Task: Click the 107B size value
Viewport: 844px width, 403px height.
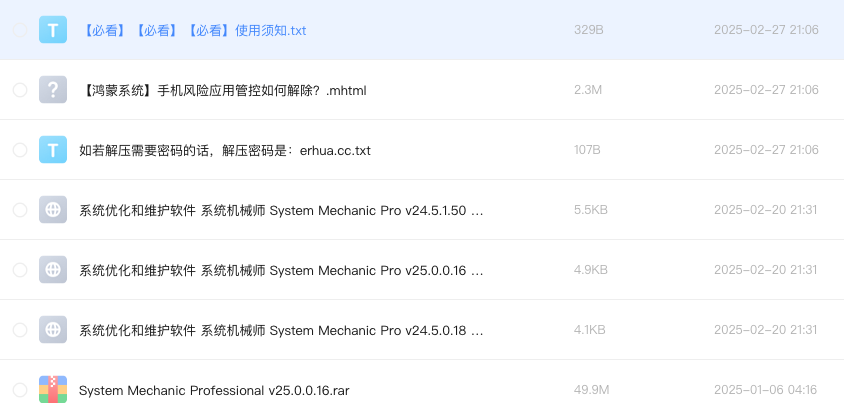Action: tap(587, 150)
